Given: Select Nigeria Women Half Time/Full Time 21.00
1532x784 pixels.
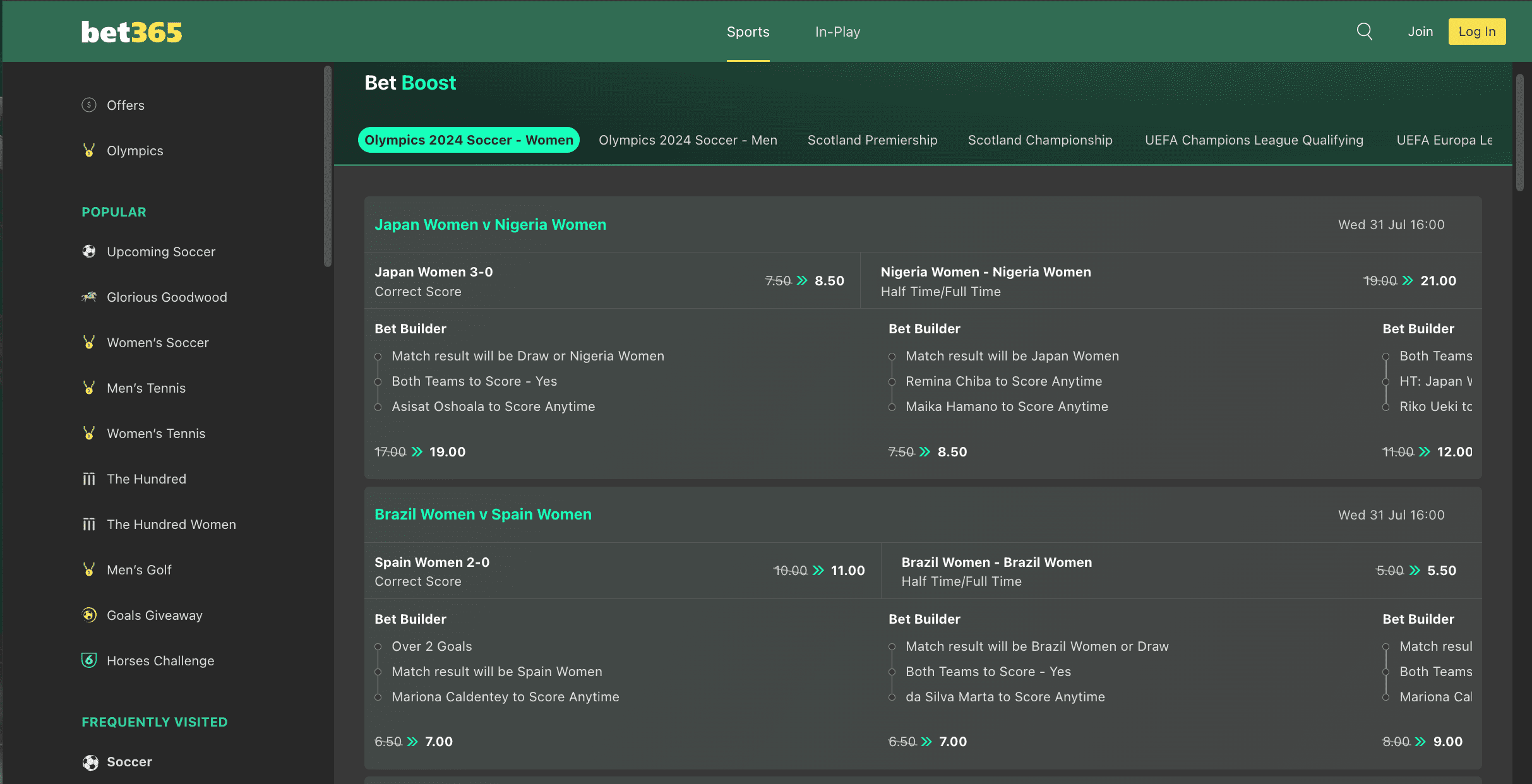Looking at the screenshot, I should (1171, 281).
